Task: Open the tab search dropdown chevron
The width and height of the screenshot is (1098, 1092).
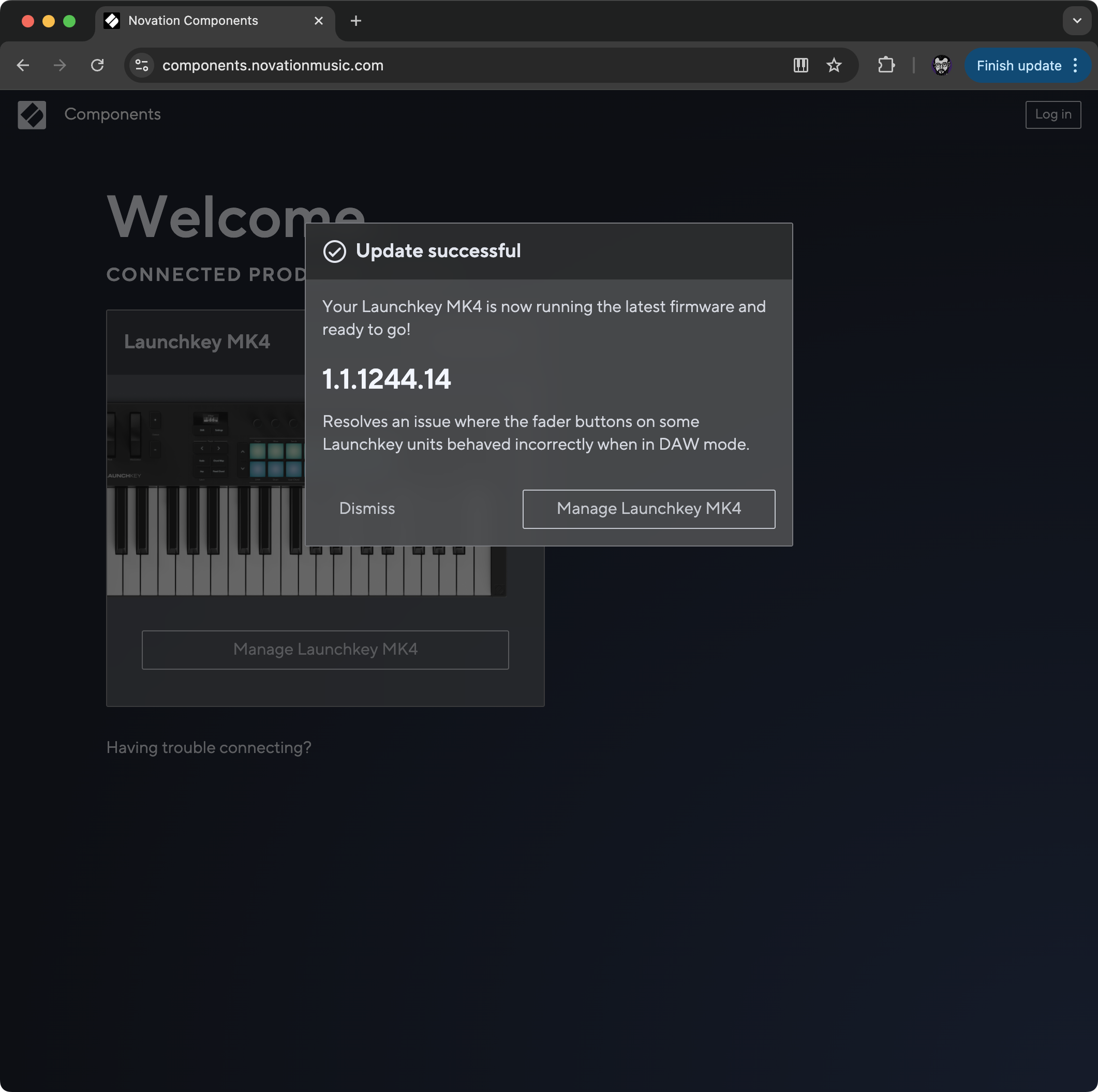Action: (1076, 21)
